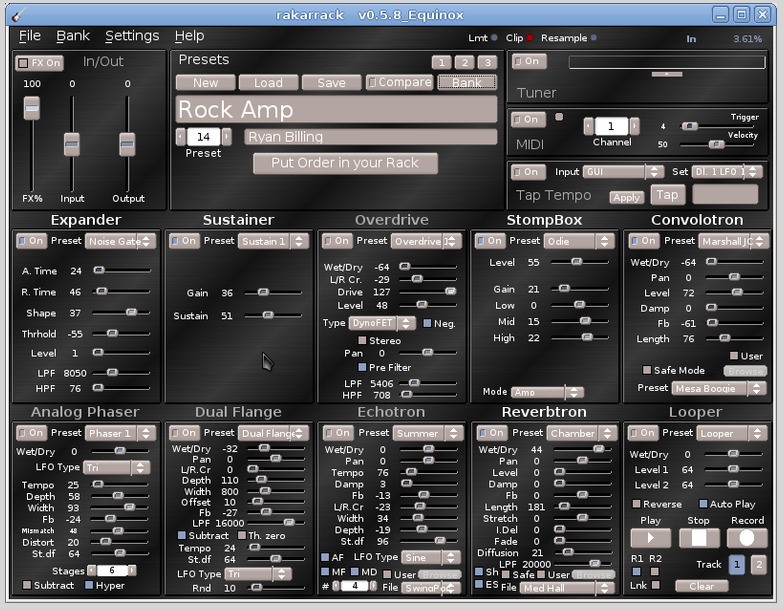Screen dimensions: 784x609
Task: Click Put Order in your Rack
Action: coord(345,163)
